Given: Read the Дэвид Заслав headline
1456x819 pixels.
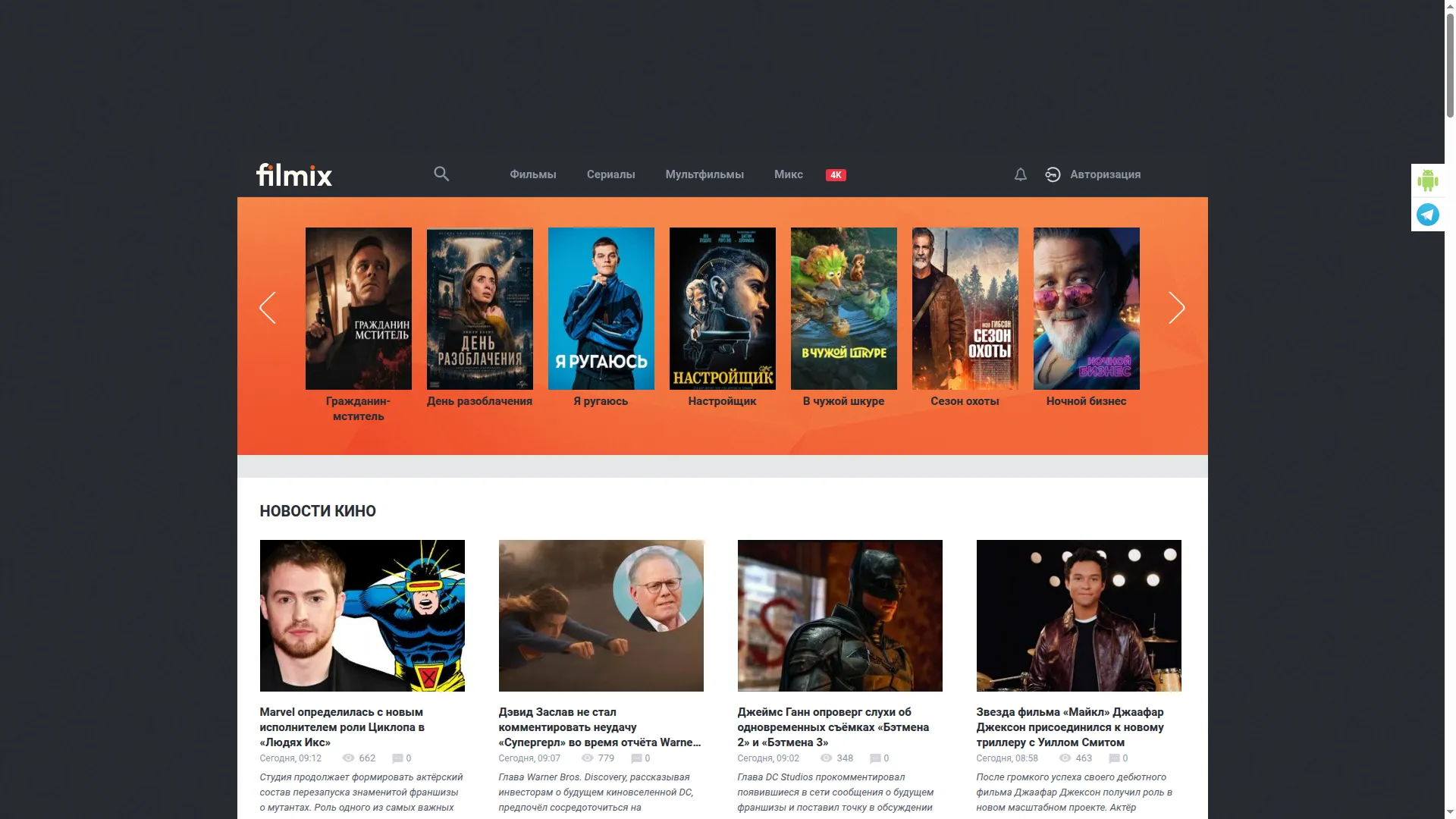Looking at the screenshot, I should click(x=600, y=727).
